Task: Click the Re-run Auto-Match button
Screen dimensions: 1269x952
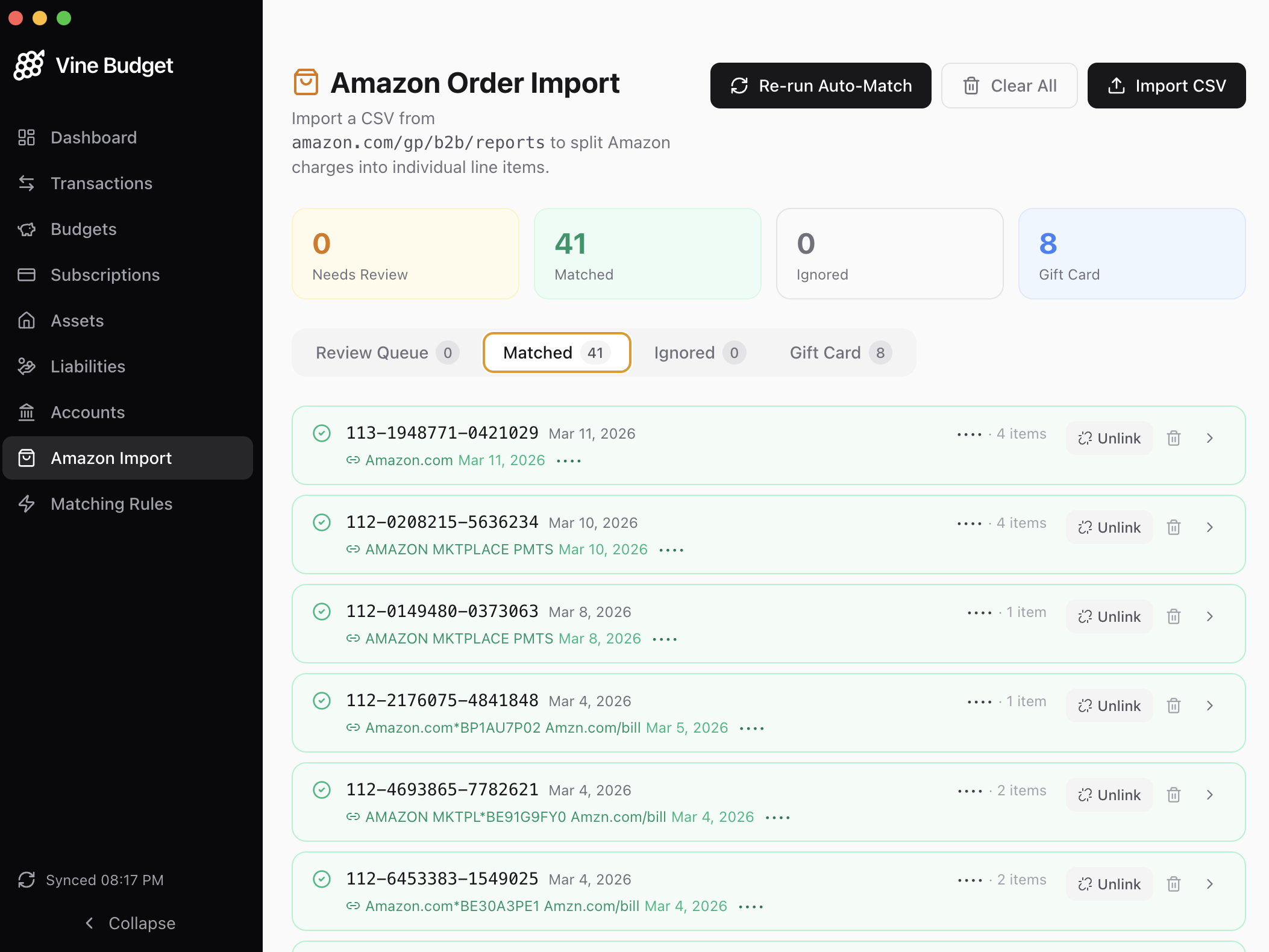Action: (x=821, y=86)
